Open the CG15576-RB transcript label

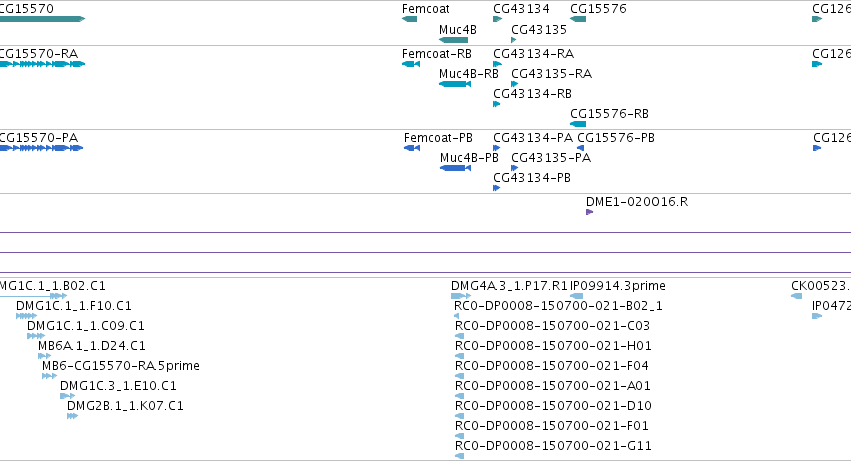pos(609,114)
